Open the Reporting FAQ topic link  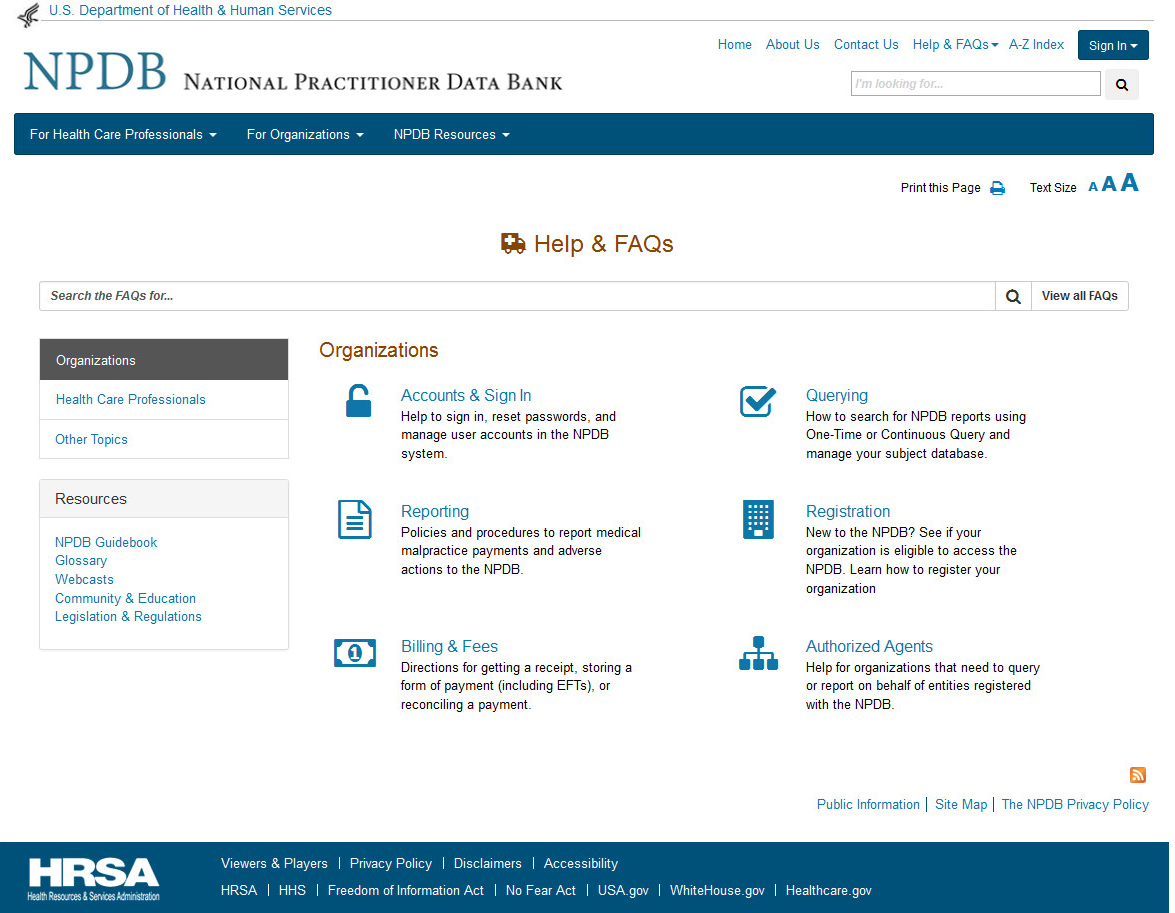pyautogui.click(x=435, y=511)
